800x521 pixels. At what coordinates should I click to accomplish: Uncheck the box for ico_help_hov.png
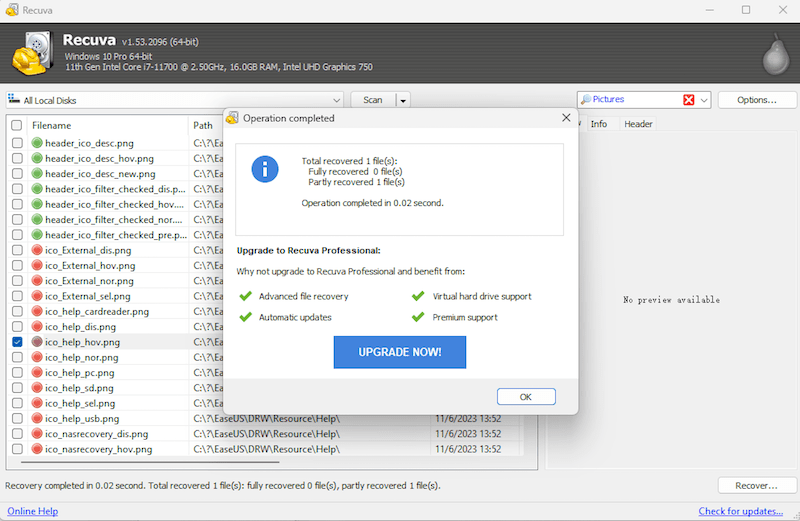click(17, 342)
